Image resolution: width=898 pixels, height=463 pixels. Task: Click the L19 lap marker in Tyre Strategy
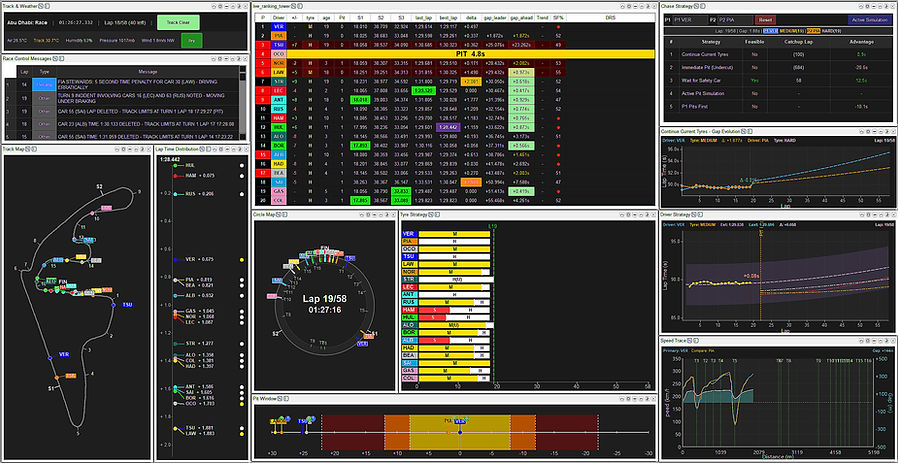tap(493, 226)
